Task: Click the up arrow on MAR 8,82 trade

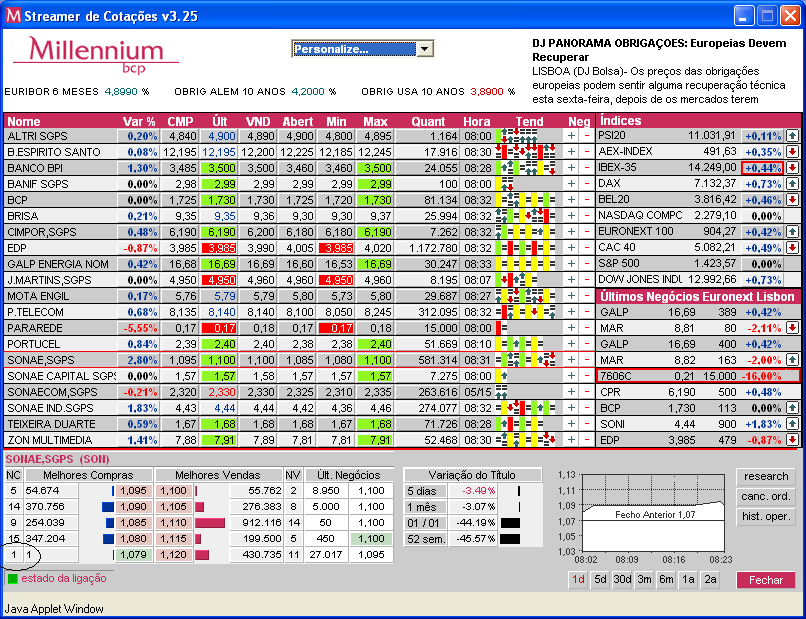Action: (792, 360)
